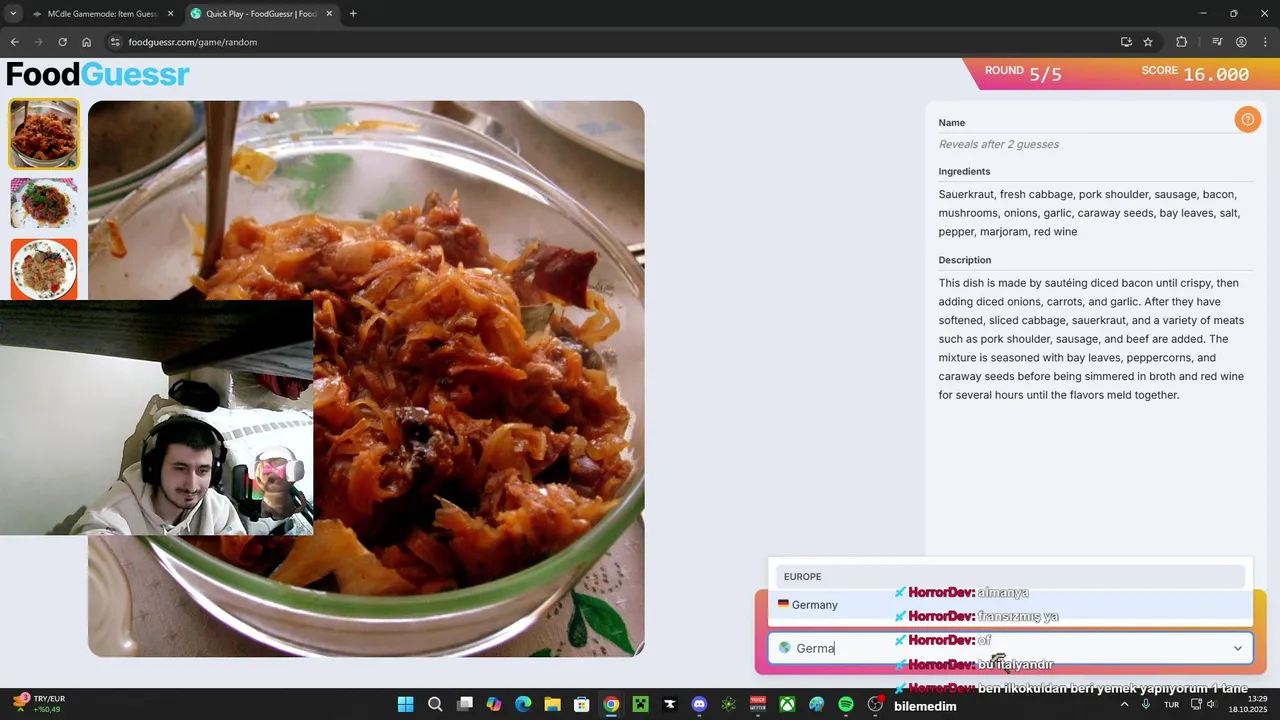
Task: View site information icon in address bar
Action: [115, 42]
